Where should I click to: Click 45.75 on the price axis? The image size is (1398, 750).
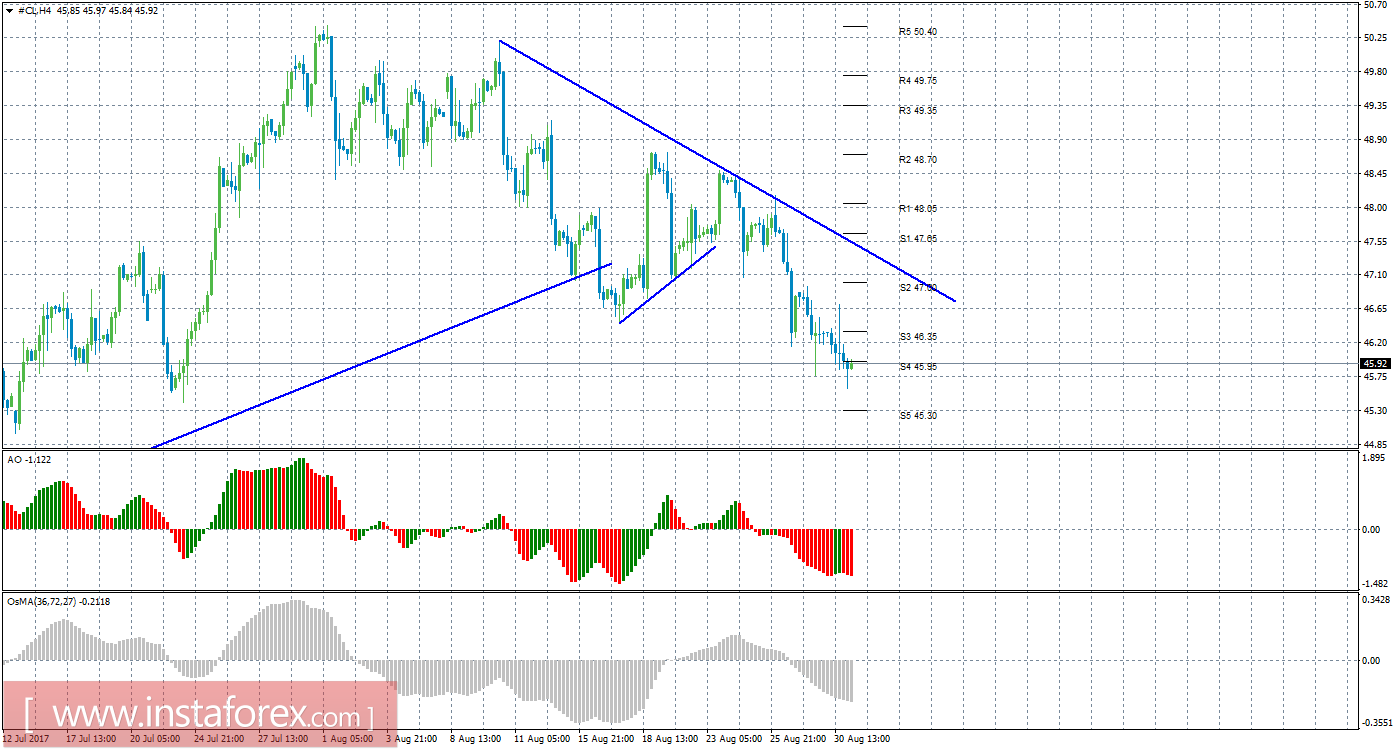click(1376, 377)
